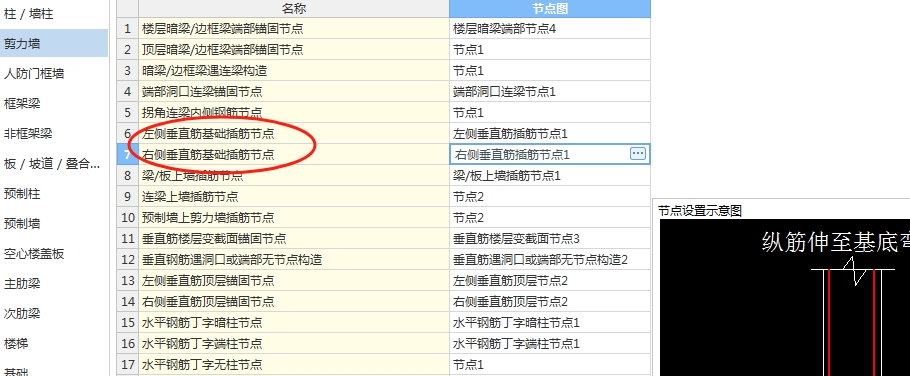Image resolution: width=910 pixels, height=376 pixels.
Task: Click row number 1 header cell
Action: click(x=127, y=28)
